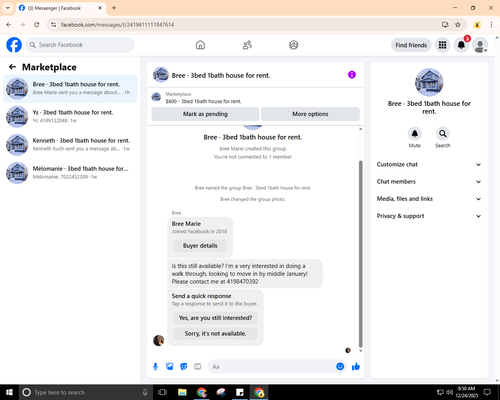Focus the Search Facebook field

click(x=80, y=45)
